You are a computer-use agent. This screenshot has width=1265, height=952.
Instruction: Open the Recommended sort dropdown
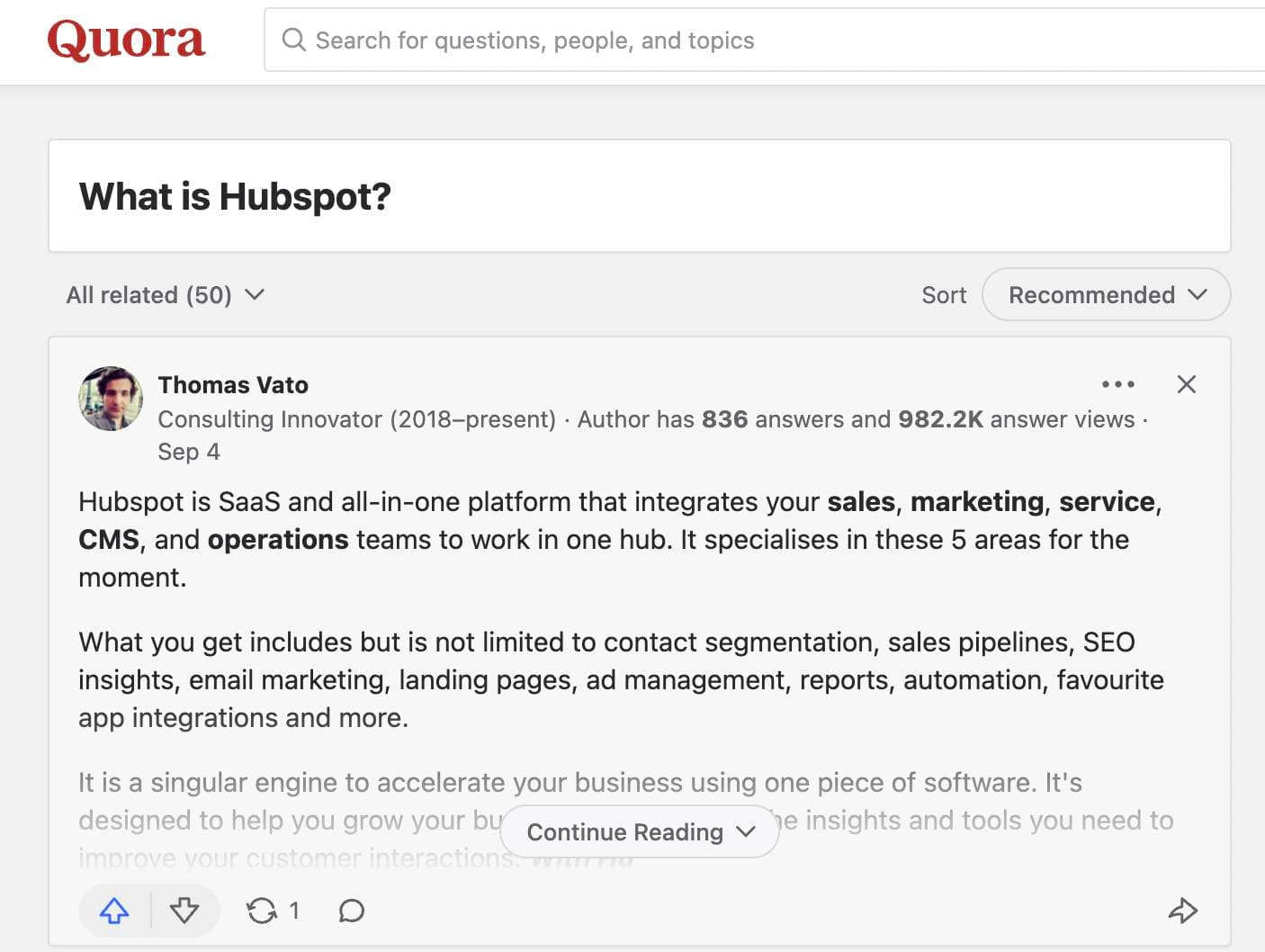pos(1106,295)
